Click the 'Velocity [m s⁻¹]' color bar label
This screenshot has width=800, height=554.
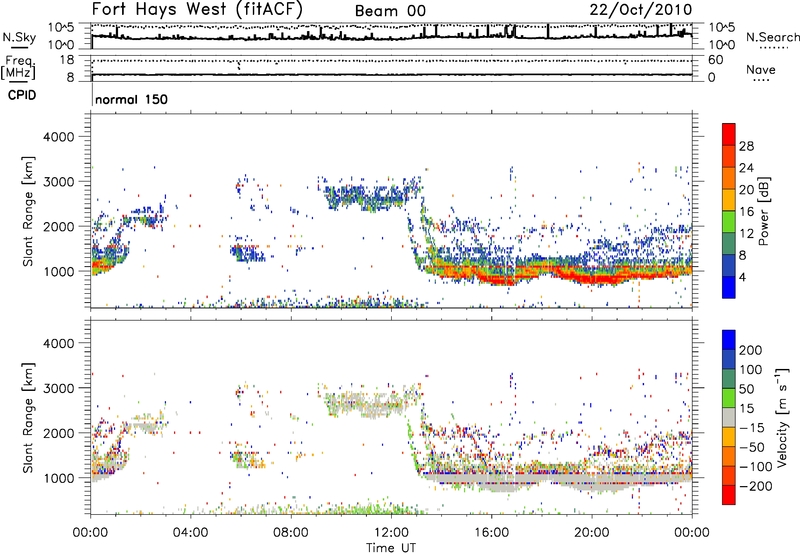(x=782, y=417)
